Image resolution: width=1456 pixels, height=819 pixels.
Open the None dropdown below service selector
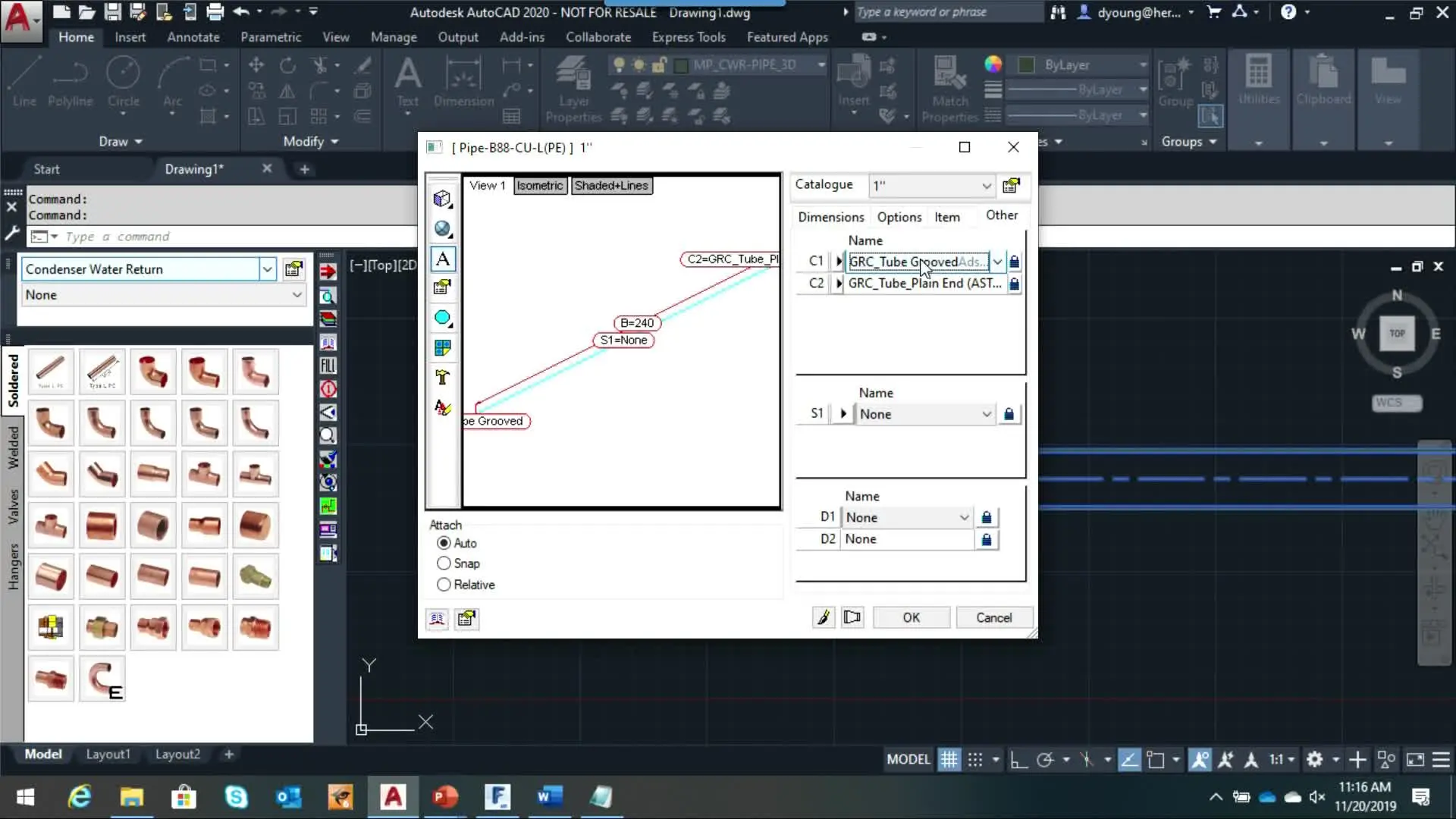(163, 295)
